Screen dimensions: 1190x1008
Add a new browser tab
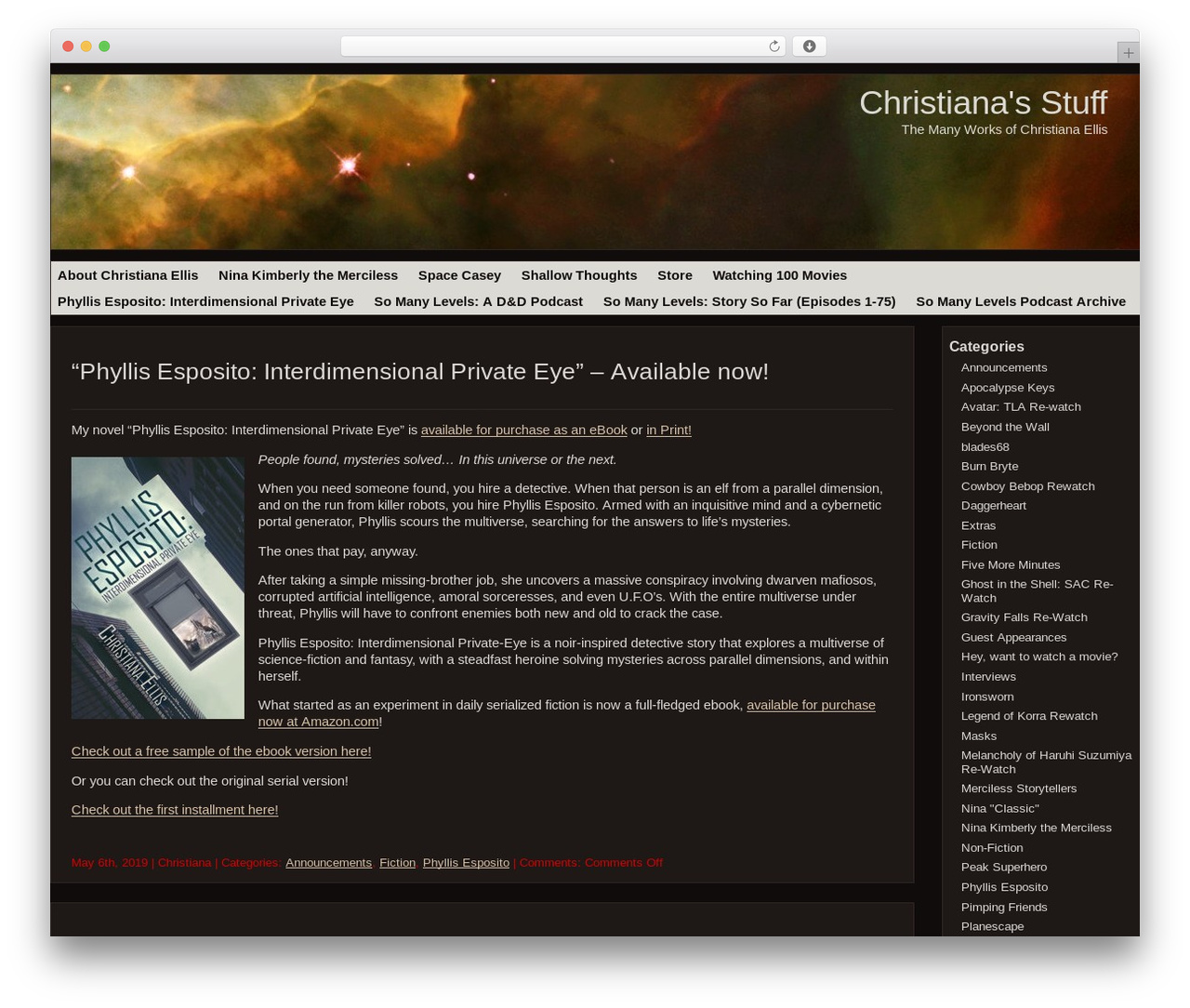click(1128, 53)
